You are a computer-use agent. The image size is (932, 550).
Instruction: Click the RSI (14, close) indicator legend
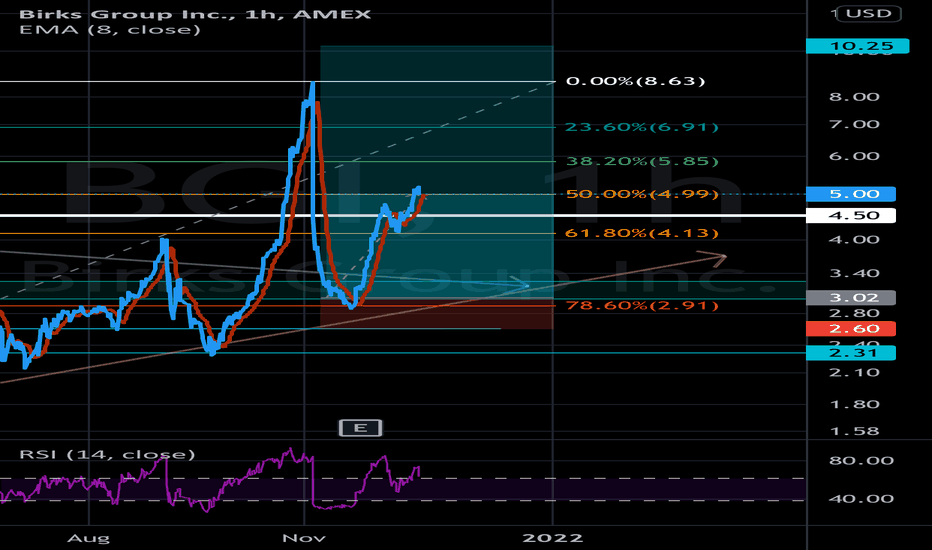click(x=107, y=454)
